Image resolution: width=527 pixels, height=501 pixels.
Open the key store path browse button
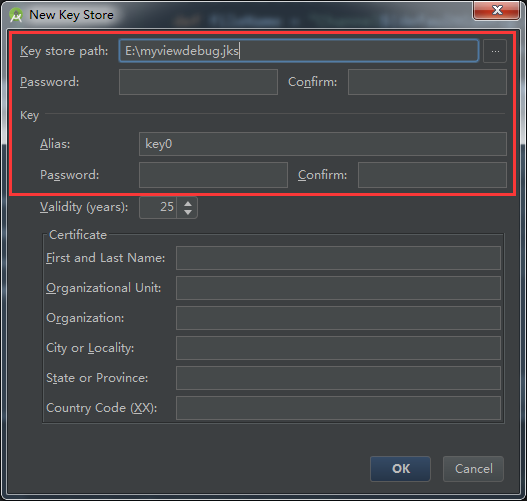pos(495,51)
